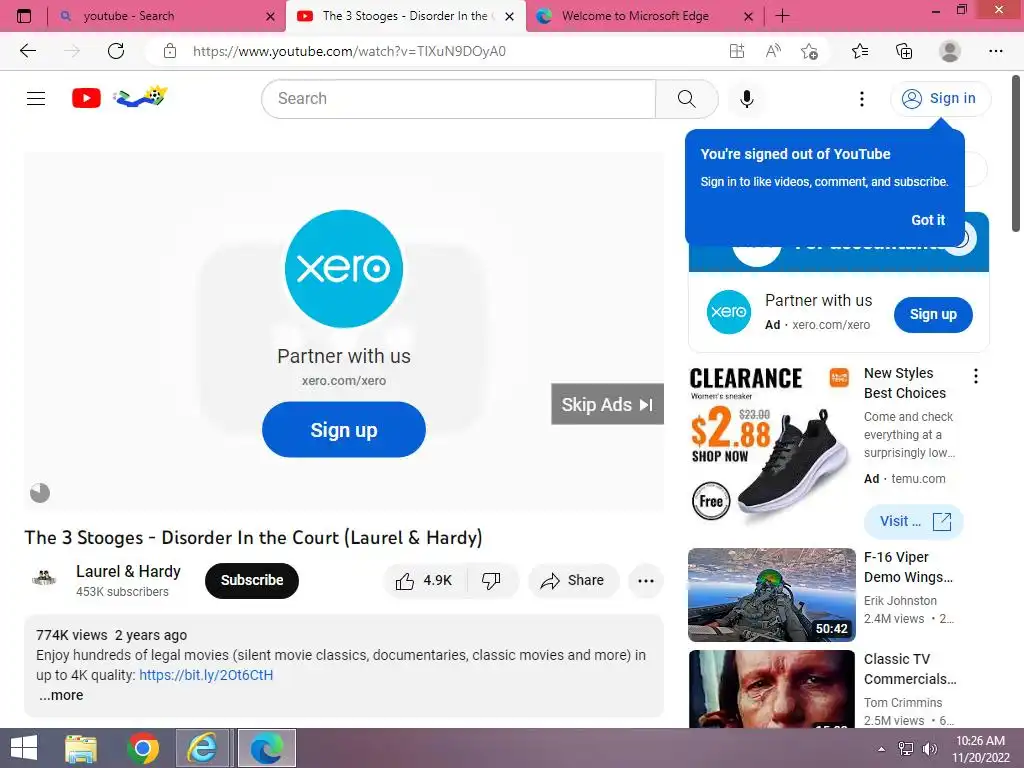
Task: Click the YouTube logo home icon
Action: click(86, 99)
